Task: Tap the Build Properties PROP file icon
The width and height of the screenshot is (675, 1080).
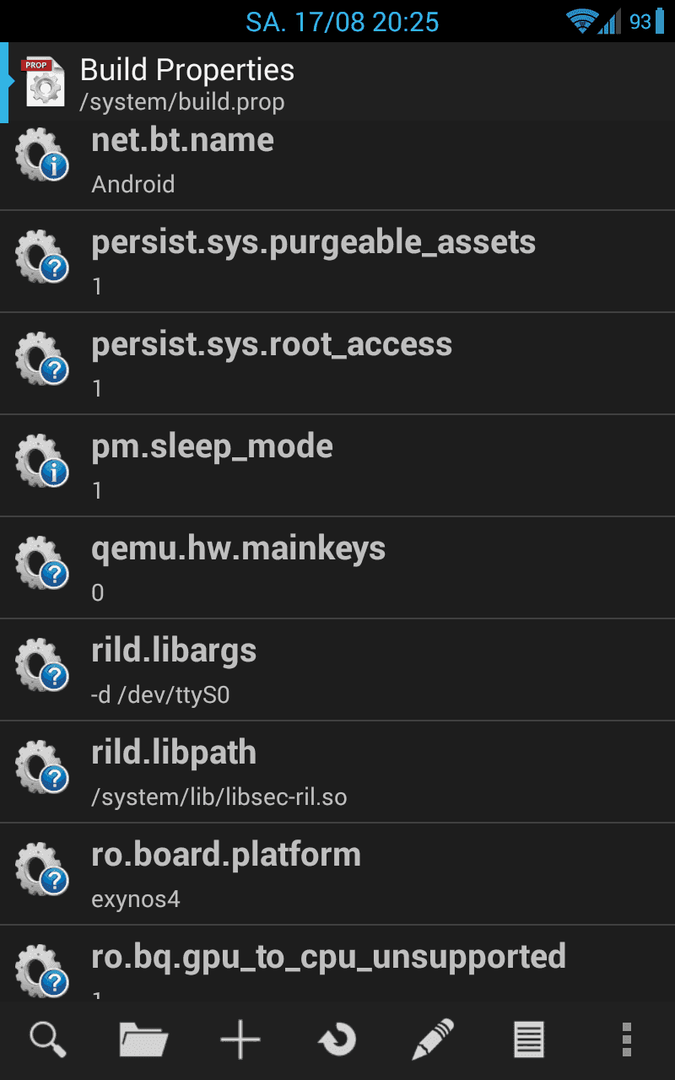Action: click(44, 83)
